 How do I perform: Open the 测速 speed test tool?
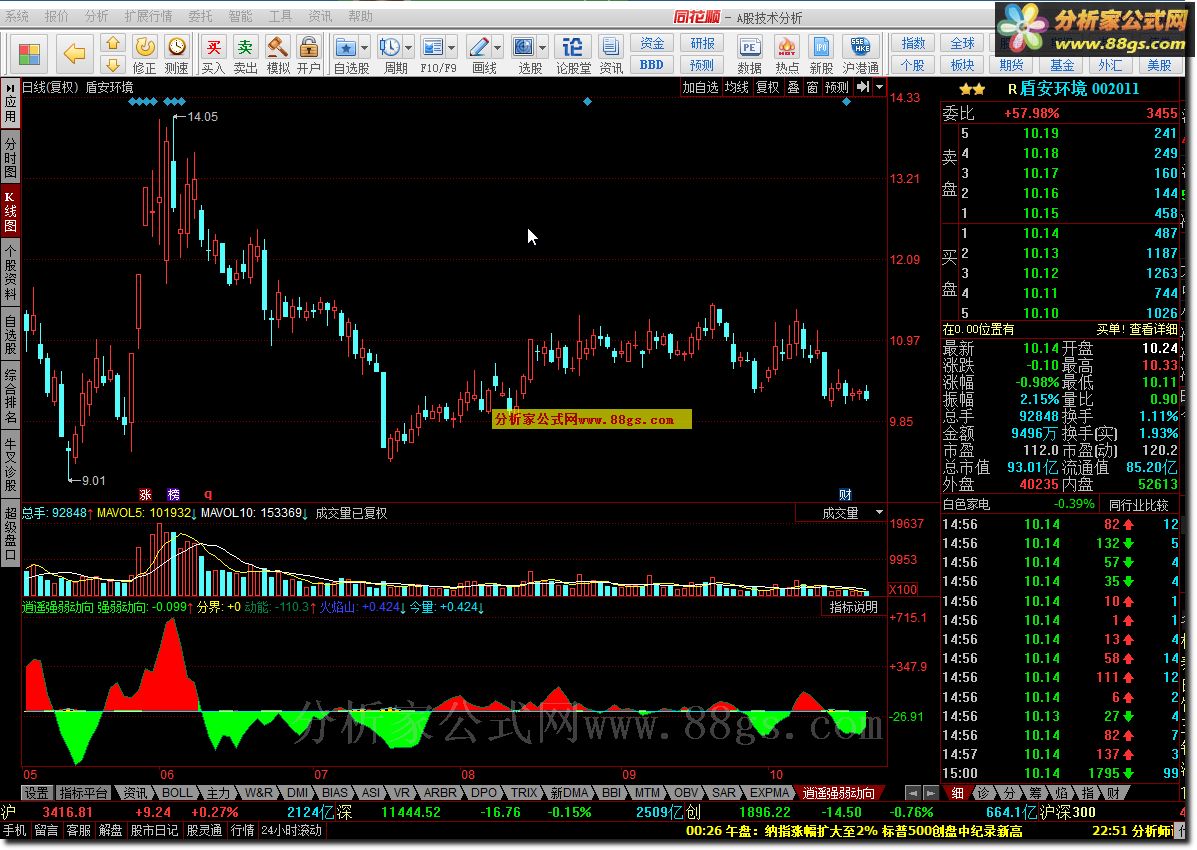176,54
